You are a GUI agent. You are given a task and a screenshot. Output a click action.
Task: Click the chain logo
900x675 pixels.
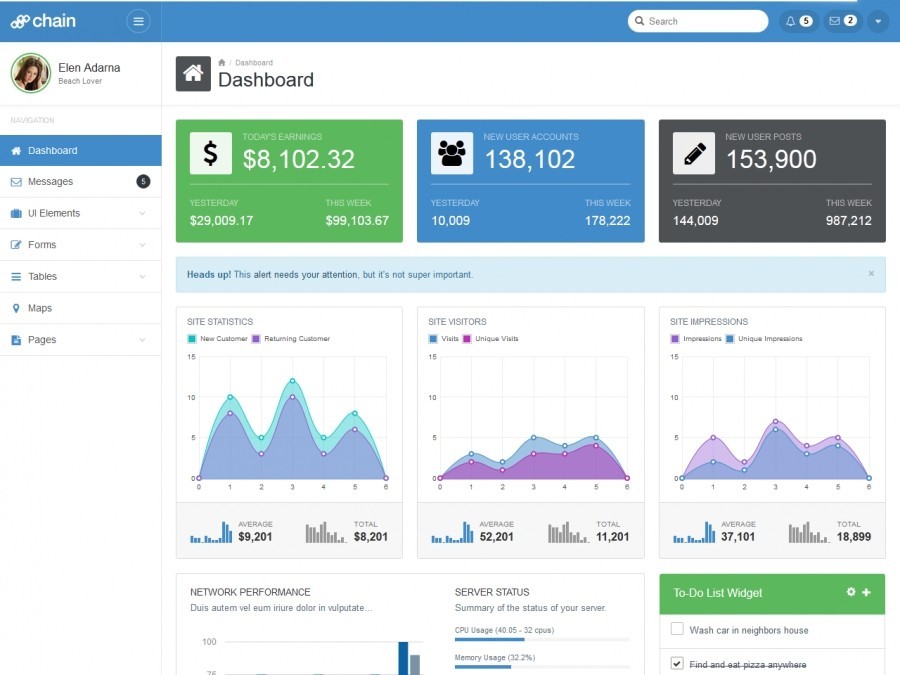tap(43, 21)
